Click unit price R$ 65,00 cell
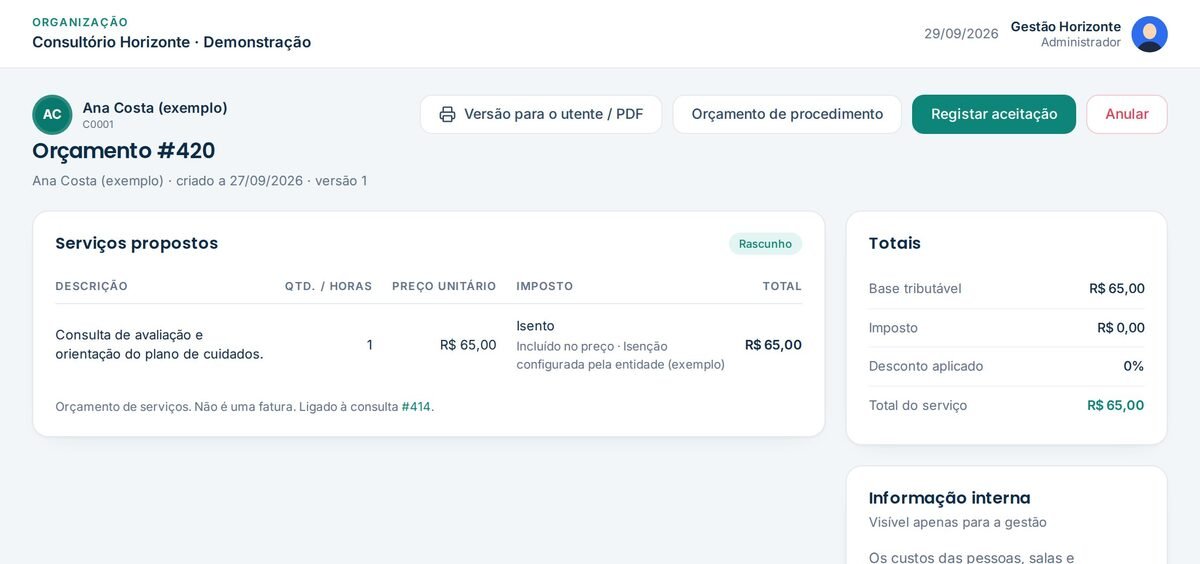Screen dimensions: 1200x564 468,345
